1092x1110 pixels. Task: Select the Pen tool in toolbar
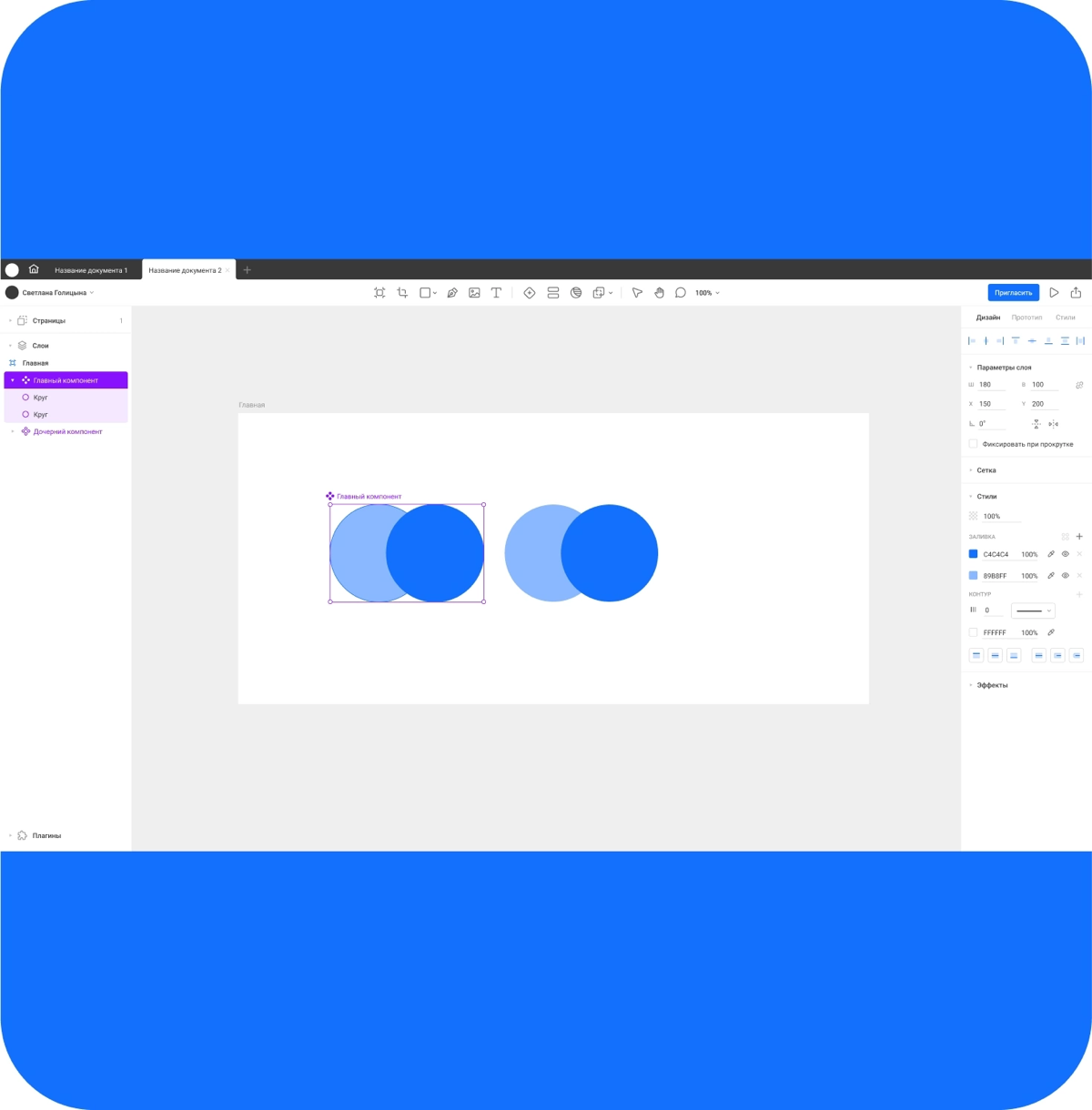click(452, 293)
